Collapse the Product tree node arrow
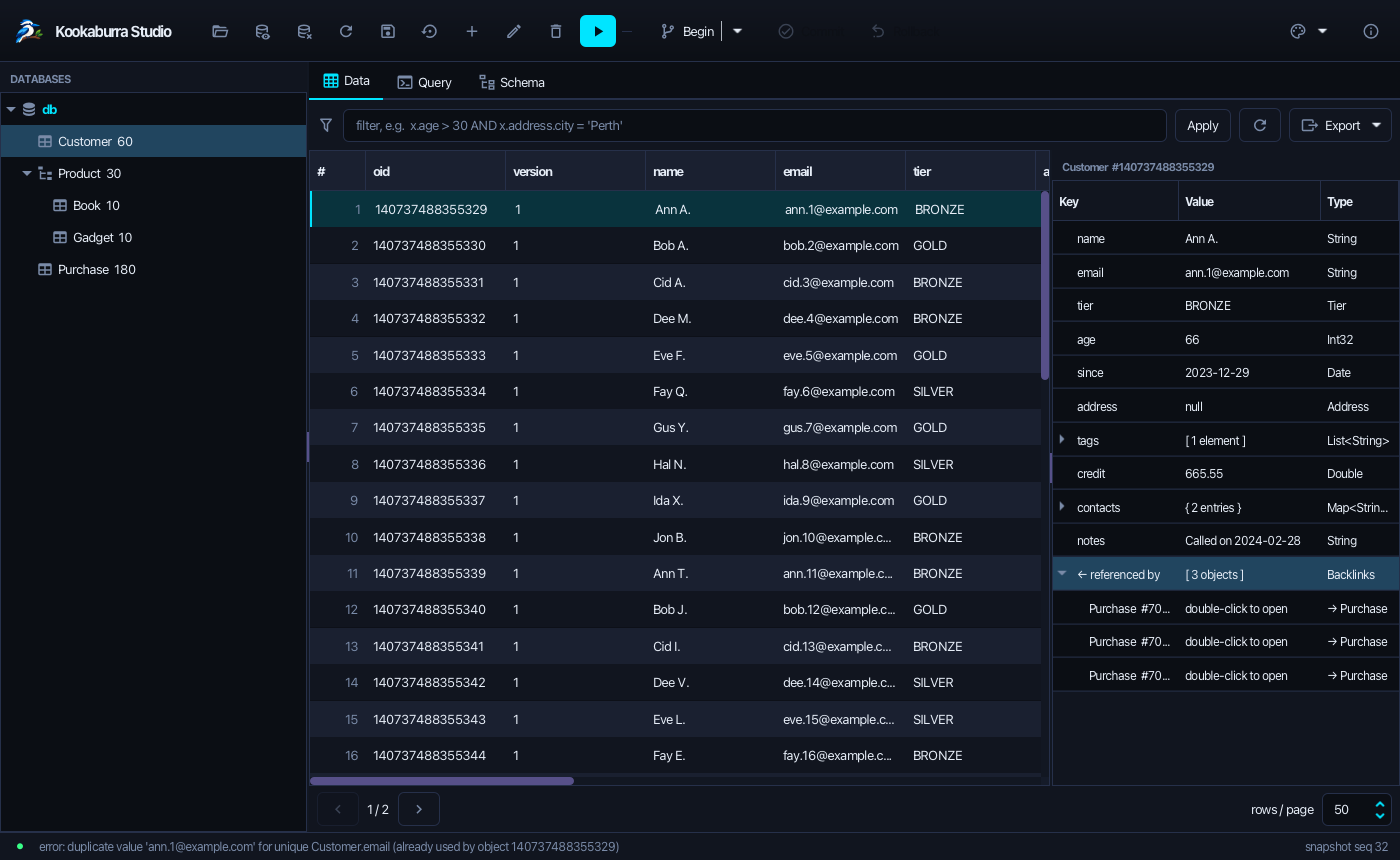This screenshot has height=860, width=1400. [x=27, y=173]
